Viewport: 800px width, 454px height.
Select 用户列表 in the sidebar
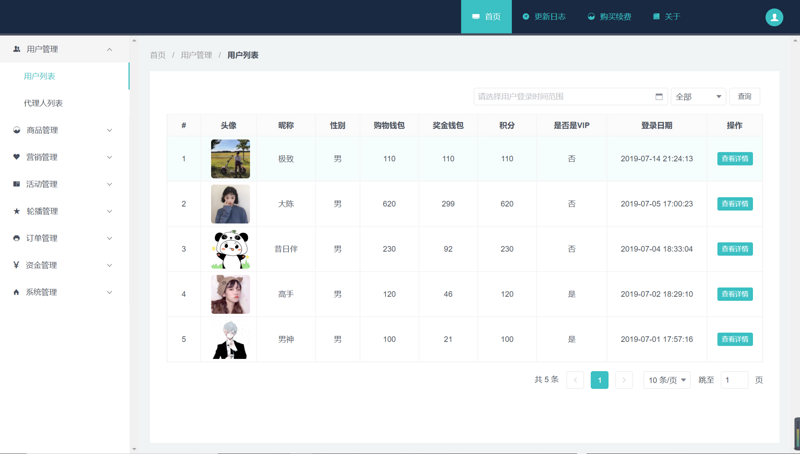(x=65, y=76)
